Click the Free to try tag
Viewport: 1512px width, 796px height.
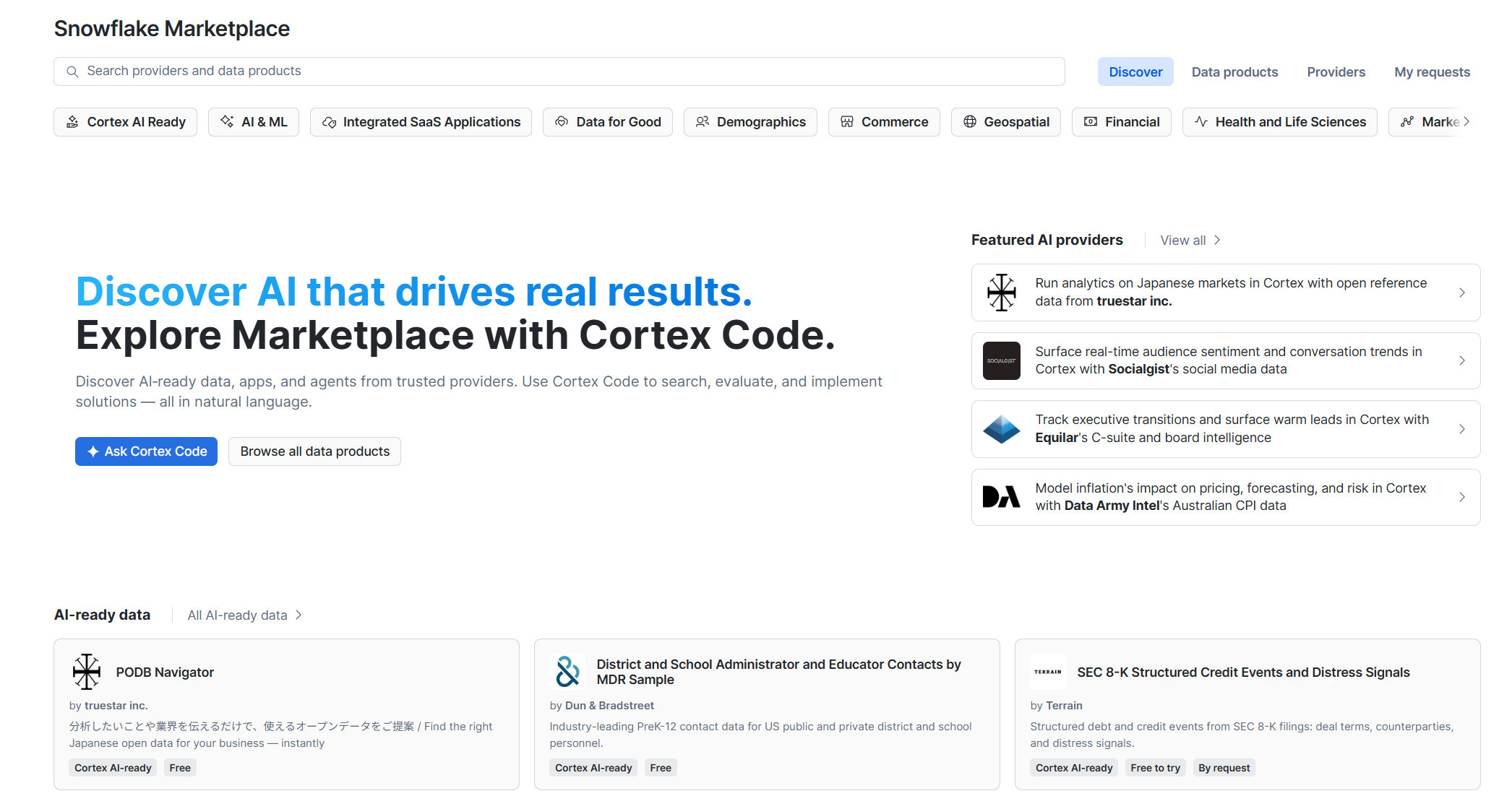pyautogui.click(x=1155, y=768)
